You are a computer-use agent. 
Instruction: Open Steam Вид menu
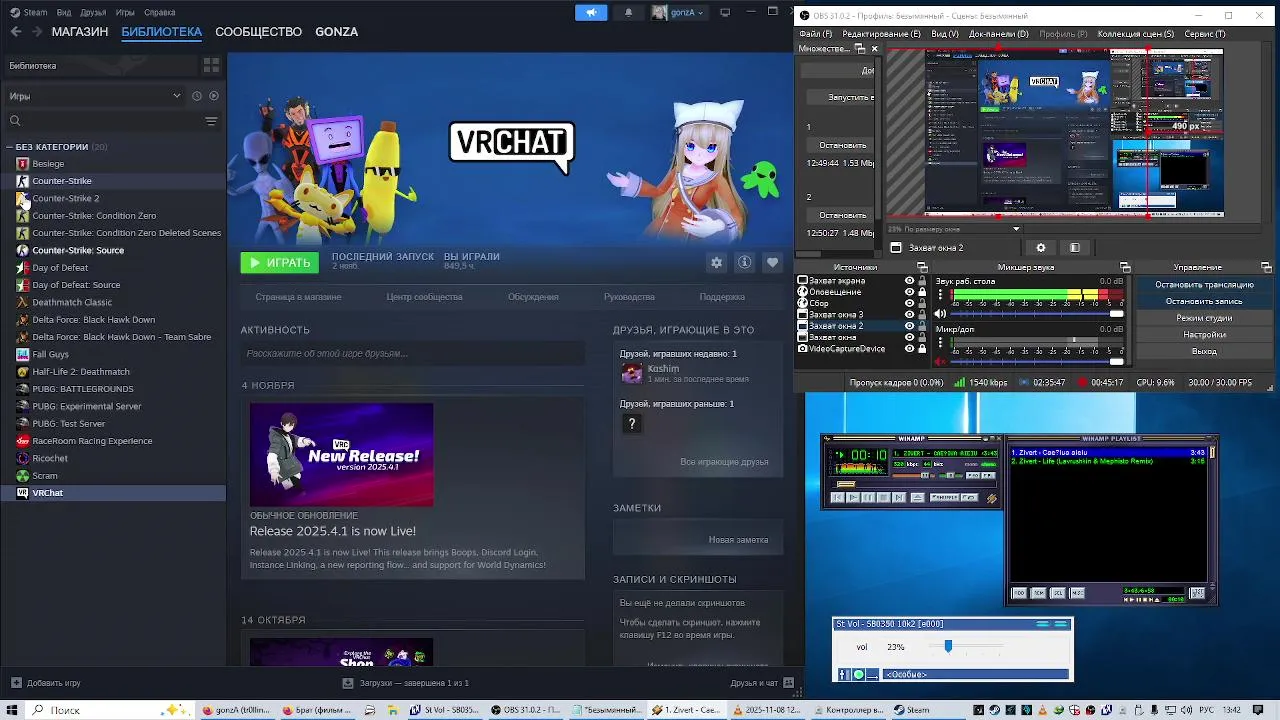click(64, 12)
